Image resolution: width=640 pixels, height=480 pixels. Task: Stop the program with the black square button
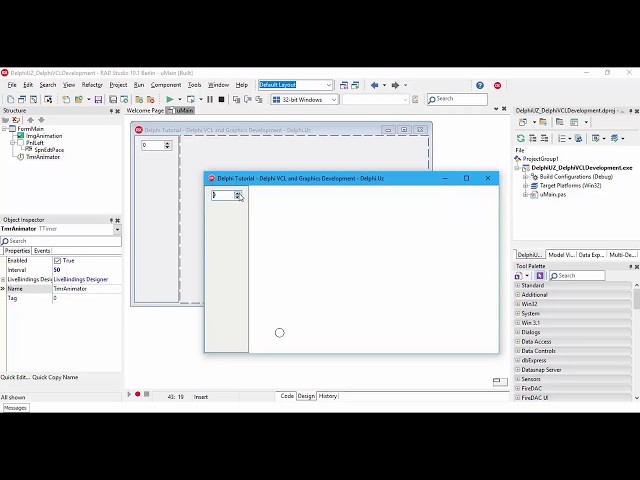coord(221,99)
